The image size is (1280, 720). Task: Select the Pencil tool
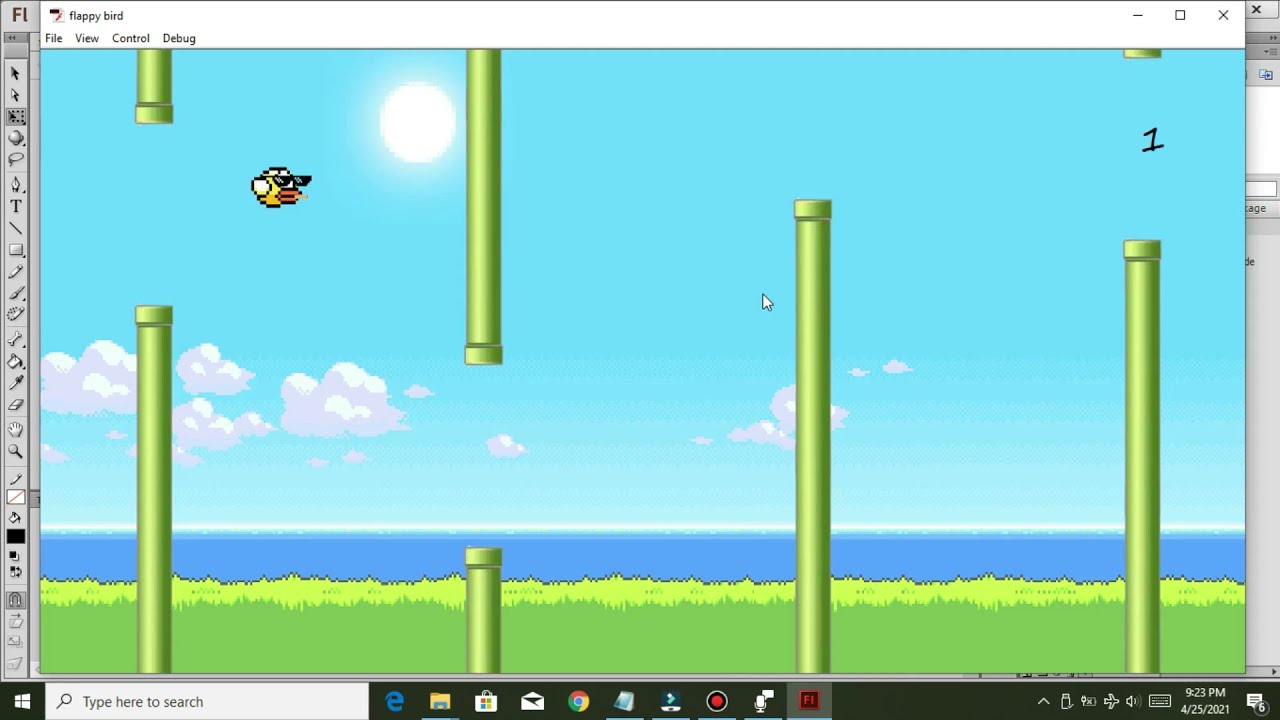point(15,272)
